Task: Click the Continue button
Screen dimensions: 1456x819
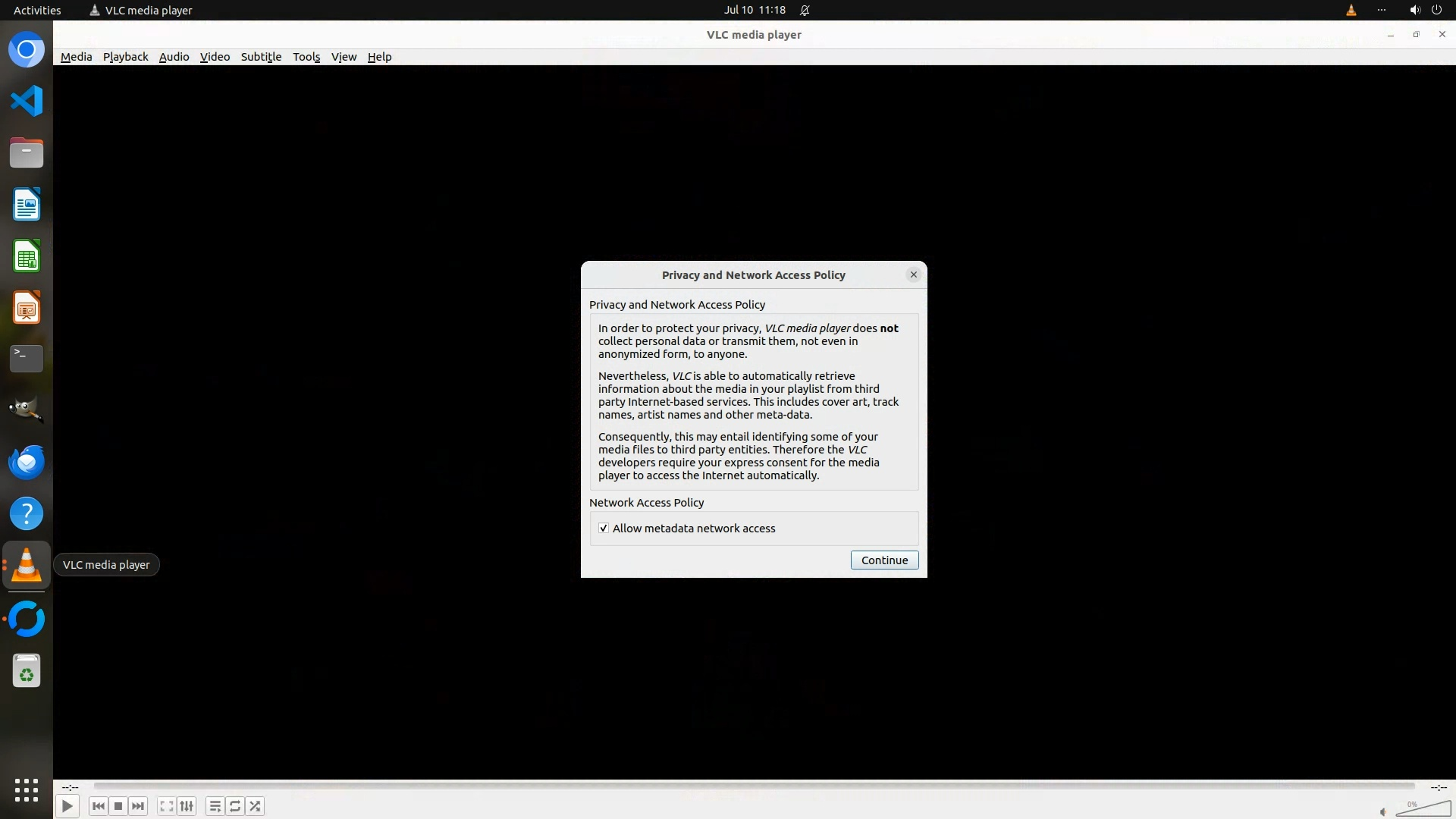Action: click(x=884, y=560)
